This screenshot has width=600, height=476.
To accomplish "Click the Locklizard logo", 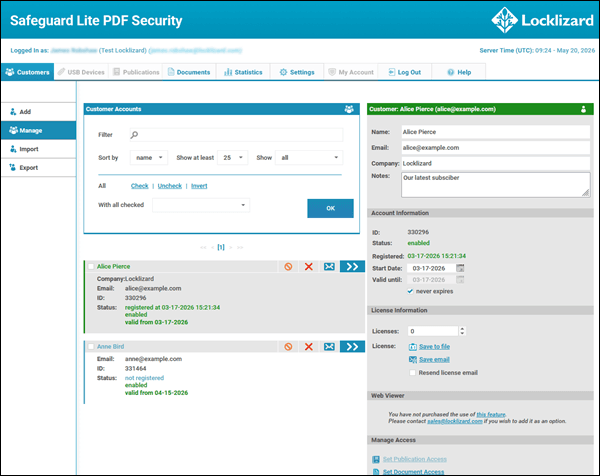I will click(542, 20).
